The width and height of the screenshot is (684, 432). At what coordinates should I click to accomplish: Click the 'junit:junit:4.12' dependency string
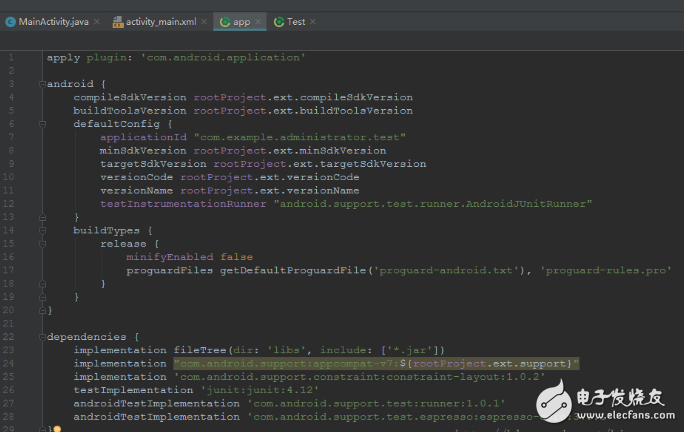pos(260,389)
